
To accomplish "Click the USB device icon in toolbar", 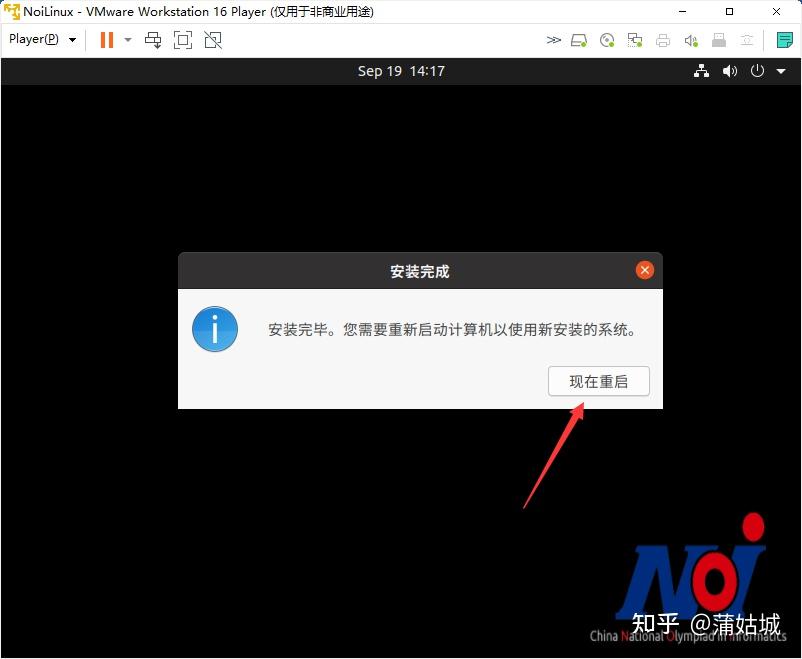I will click(719, 40).
